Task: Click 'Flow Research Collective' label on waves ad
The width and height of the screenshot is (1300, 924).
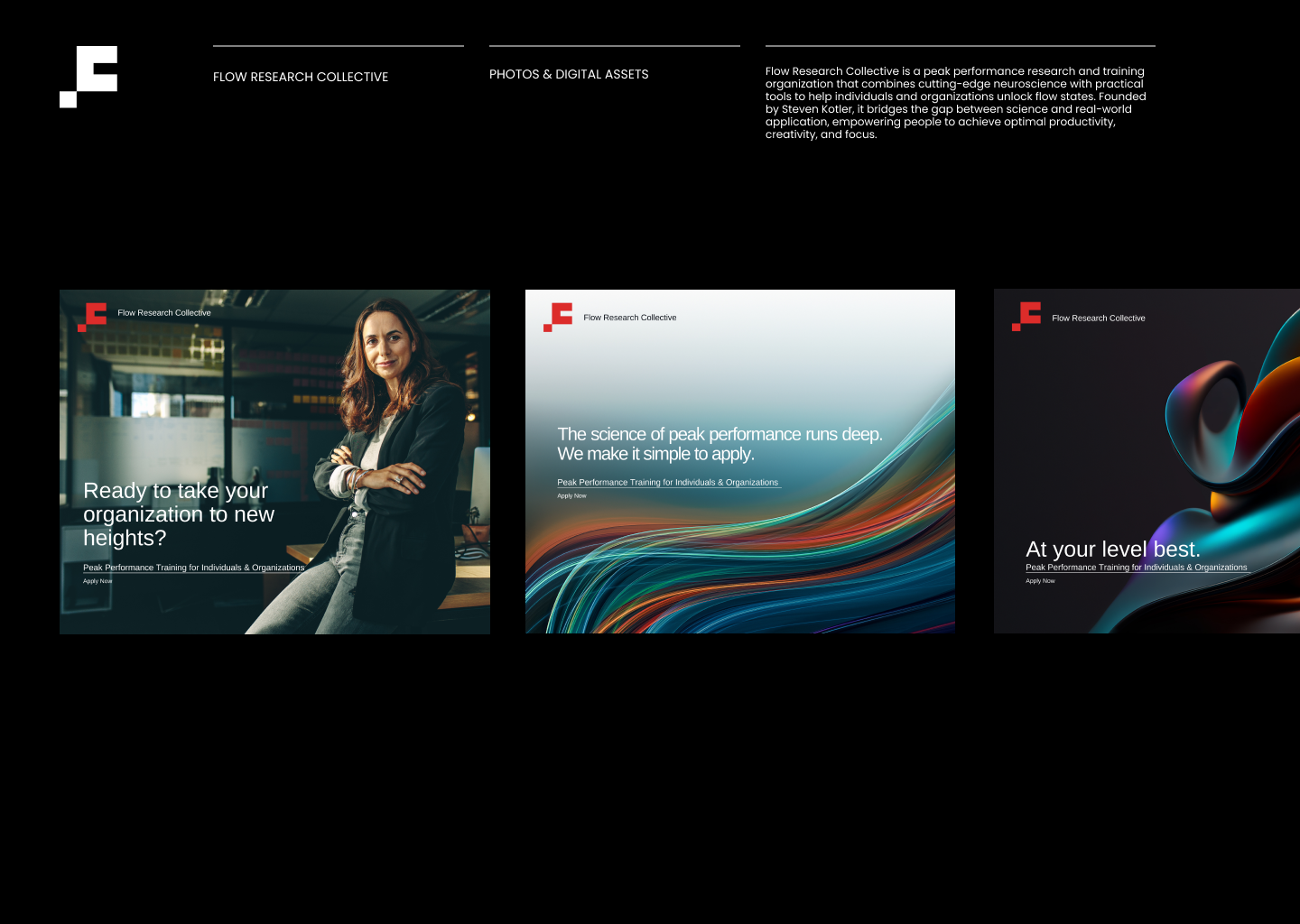Action: coord(630,318)
